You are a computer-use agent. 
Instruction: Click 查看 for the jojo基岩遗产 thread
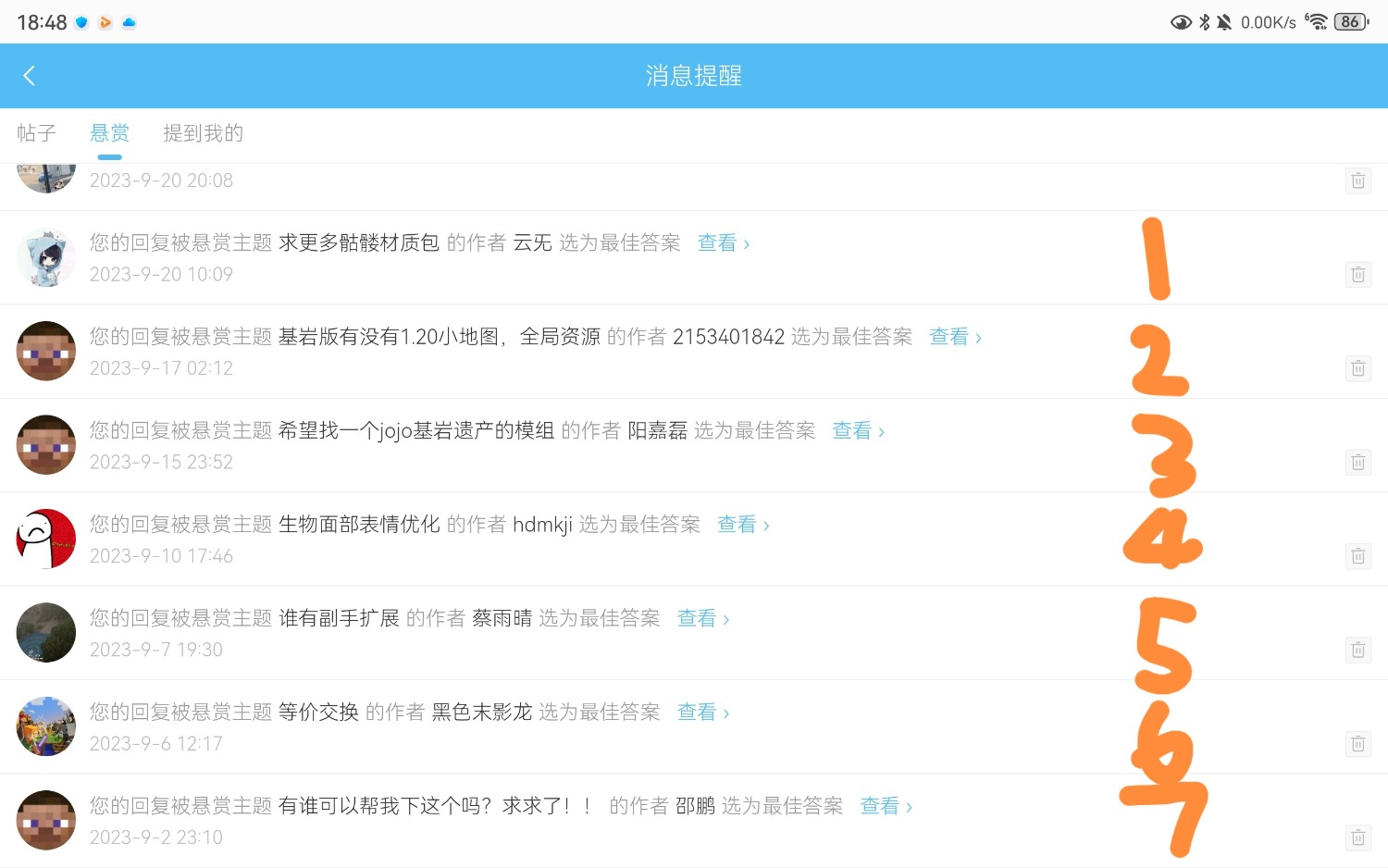coord(859,430)
